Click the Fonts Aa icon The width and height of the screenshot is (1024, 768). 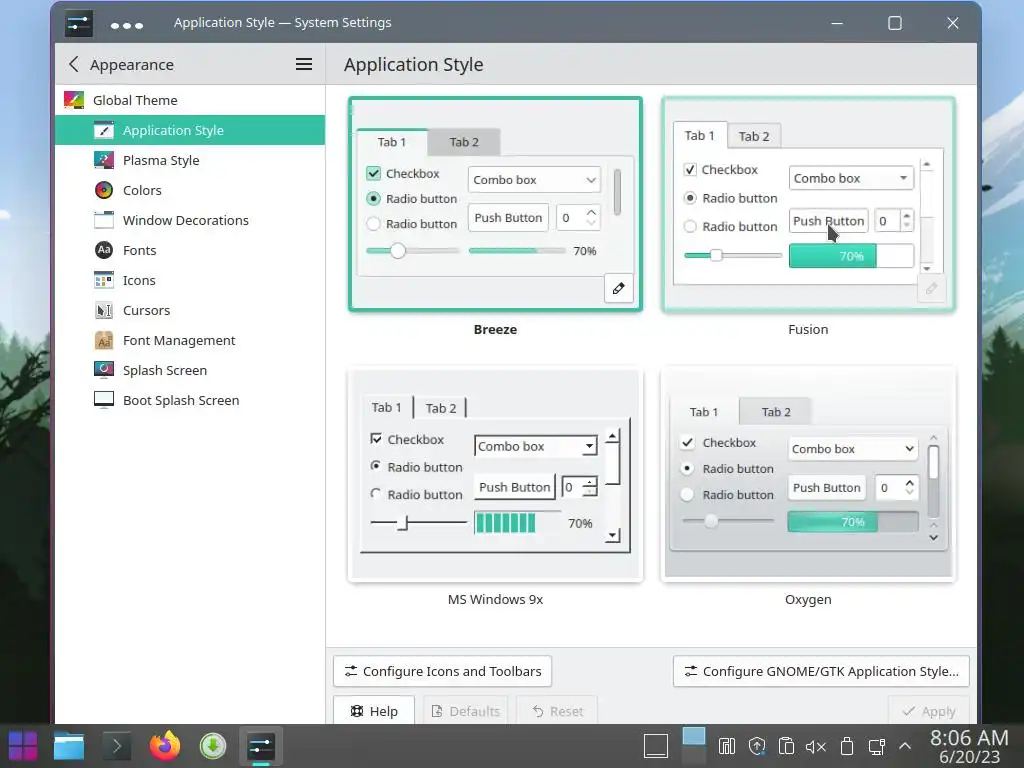(x=104, y=250)
